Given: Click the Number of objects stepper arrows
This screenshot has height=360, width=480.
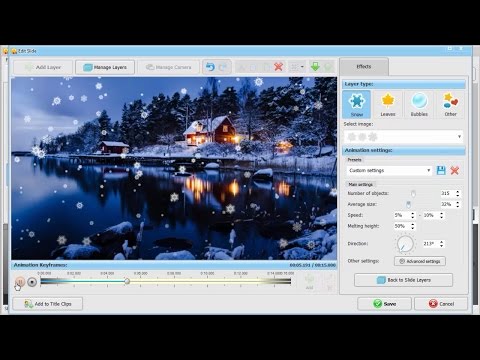Looking at the screenshot, I should coord(458,193).
